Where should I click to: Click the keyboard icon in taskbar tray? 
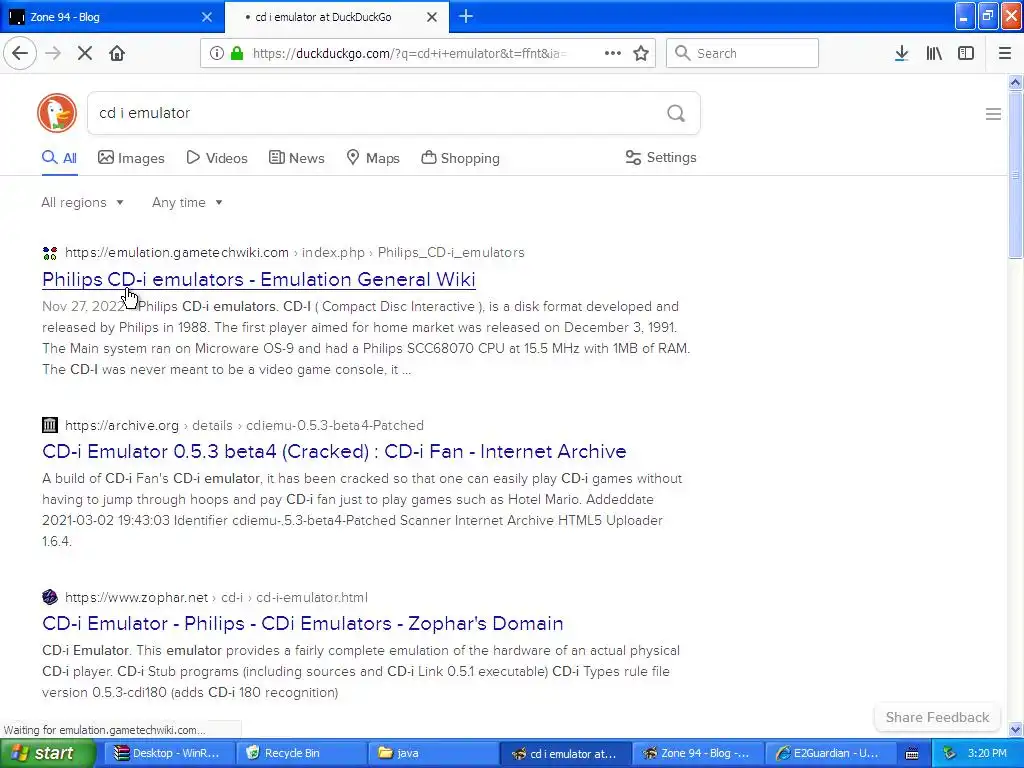pyautogui.click(x=912, y=754)
